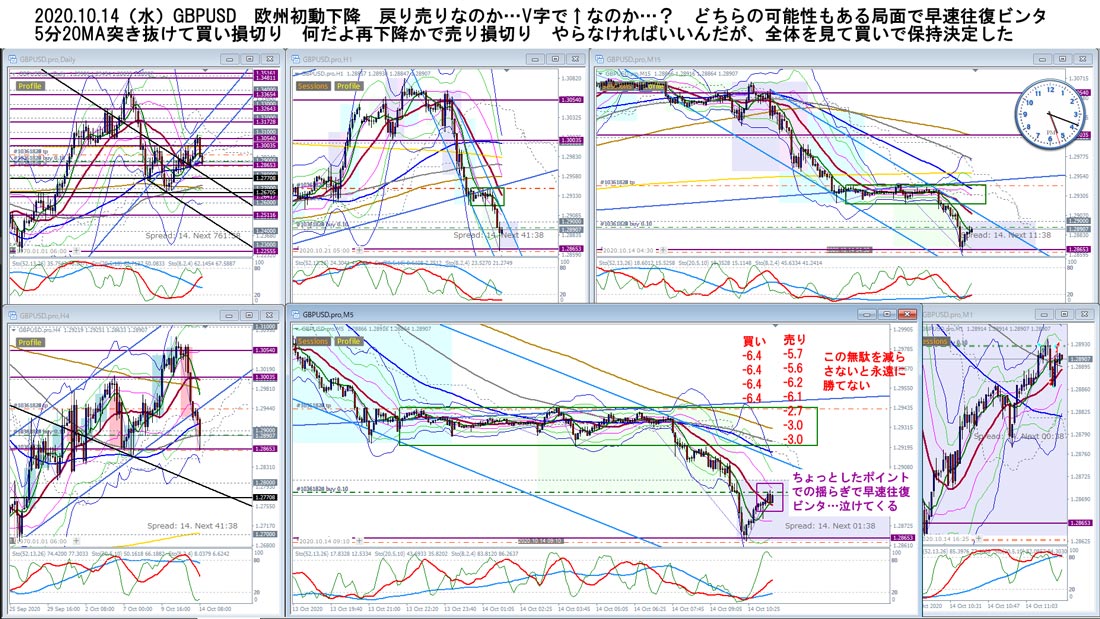Close the GBPUSD.pro,H1 chart window

pyautogui.click(x=575, y=60)
